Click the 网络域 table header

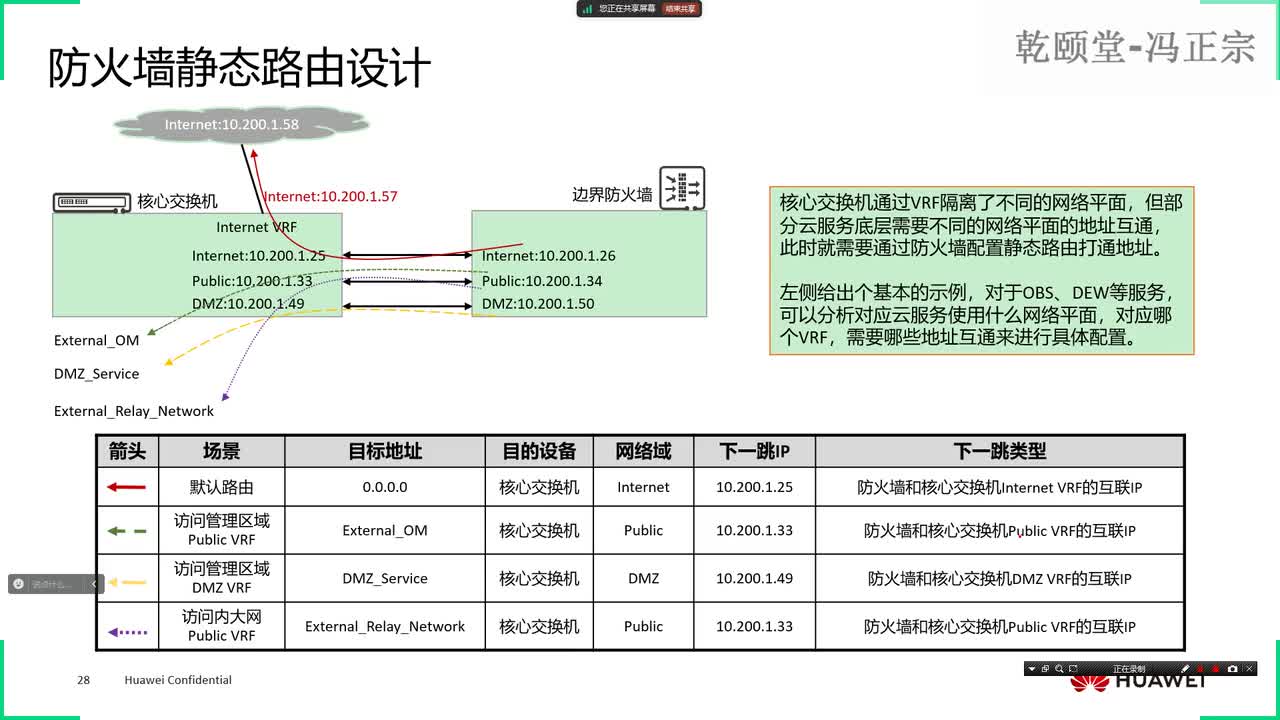tap(643, 451)
